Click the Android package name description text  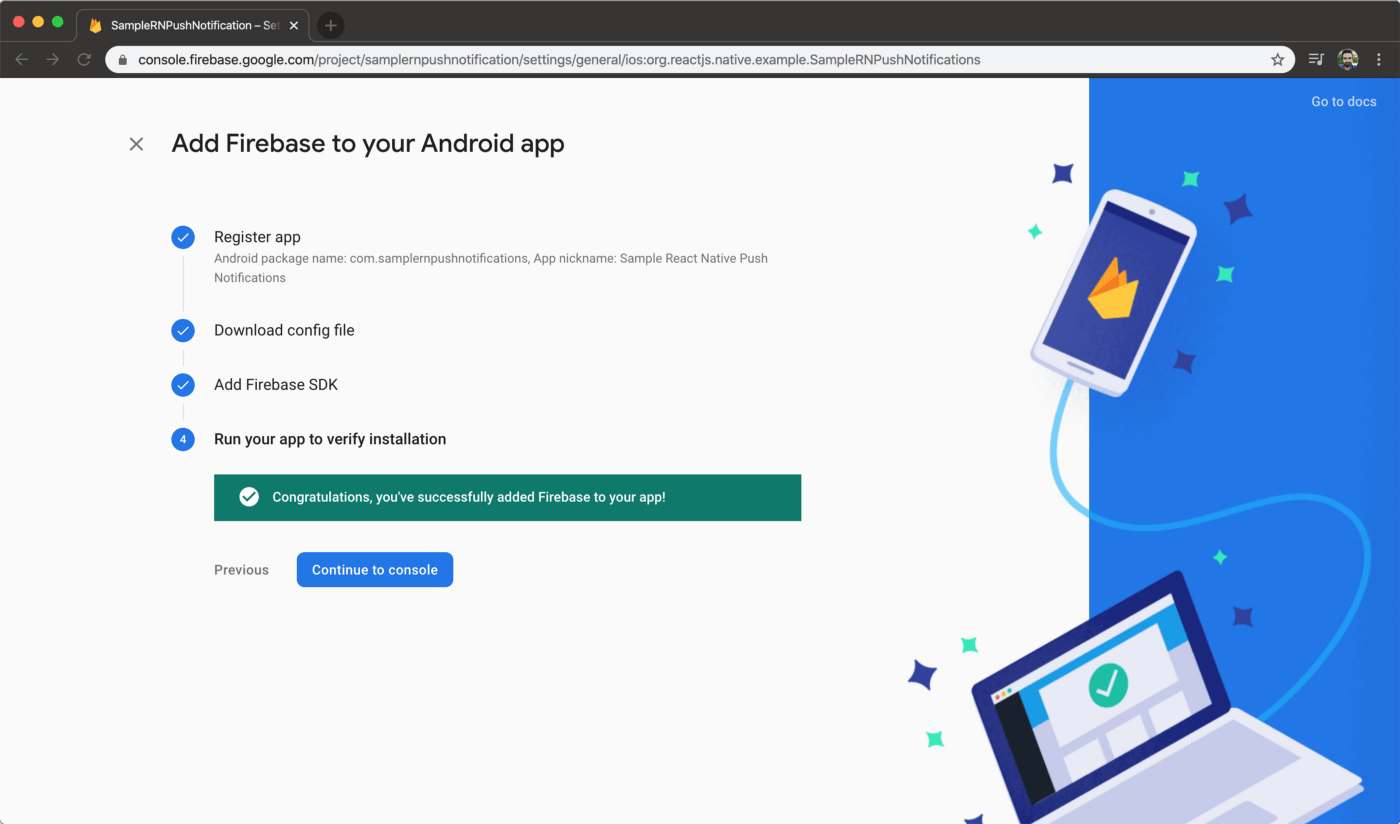click(x=491, y=268)
